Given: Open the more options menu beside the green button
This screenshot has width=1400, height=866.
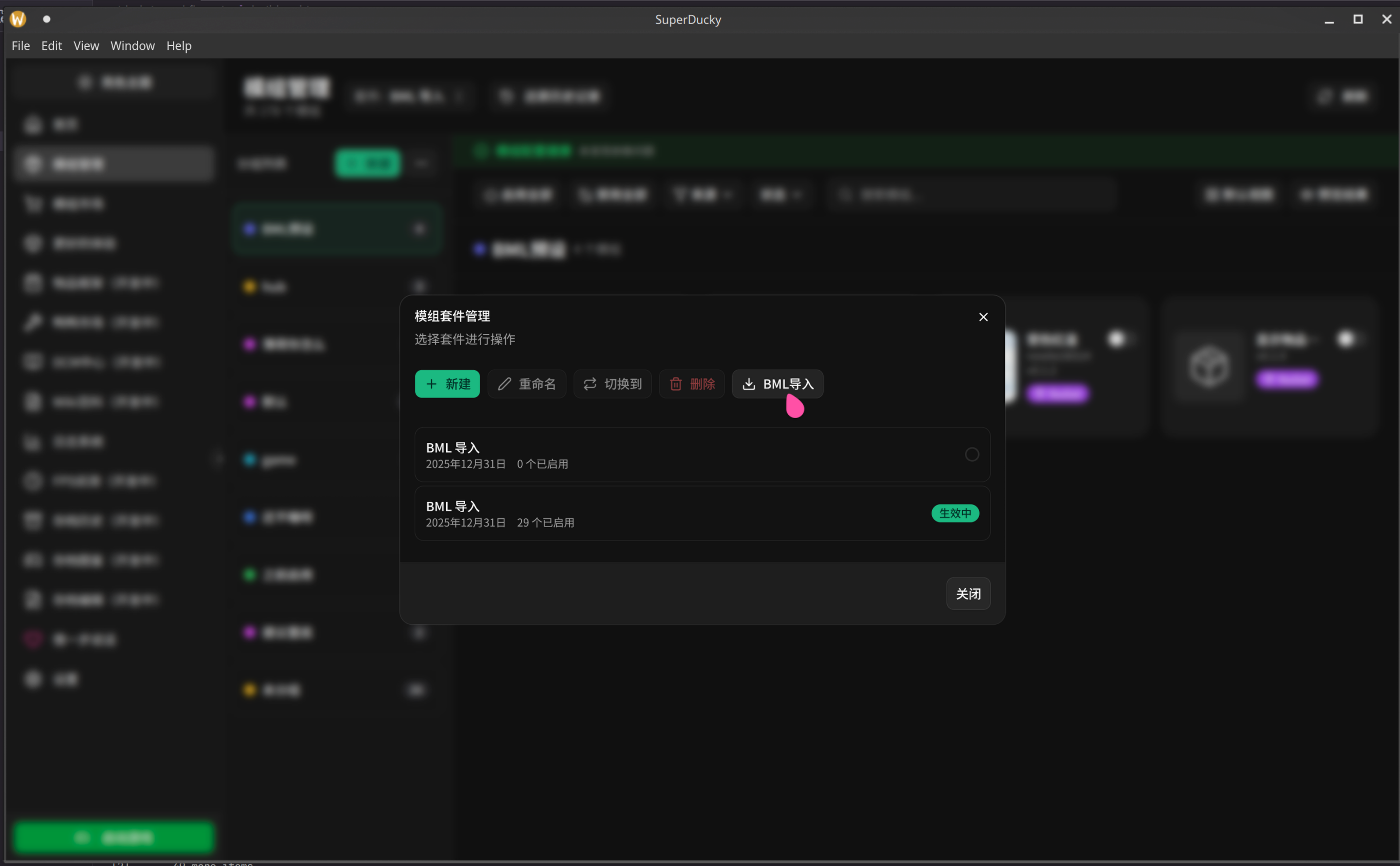Looking at the screenshot, I should point(421,163).
